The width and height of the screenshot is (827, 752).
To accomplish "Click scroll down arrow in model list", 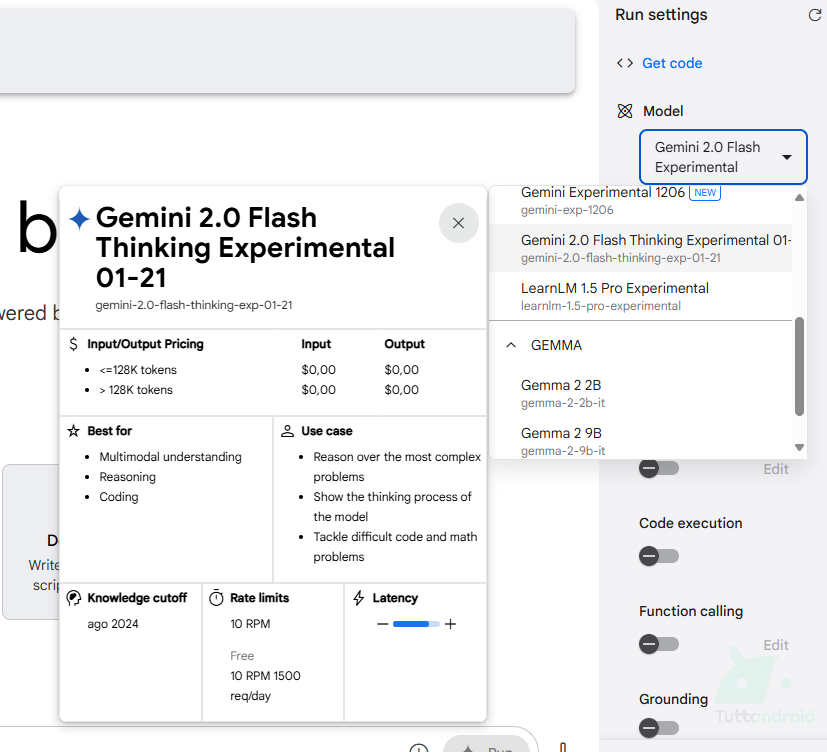I will click(800, 448).
